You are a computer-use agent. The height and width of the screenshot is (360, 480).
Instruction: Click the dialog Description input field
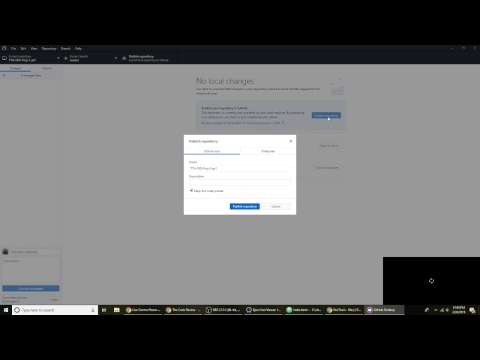(x=240, y=182)
